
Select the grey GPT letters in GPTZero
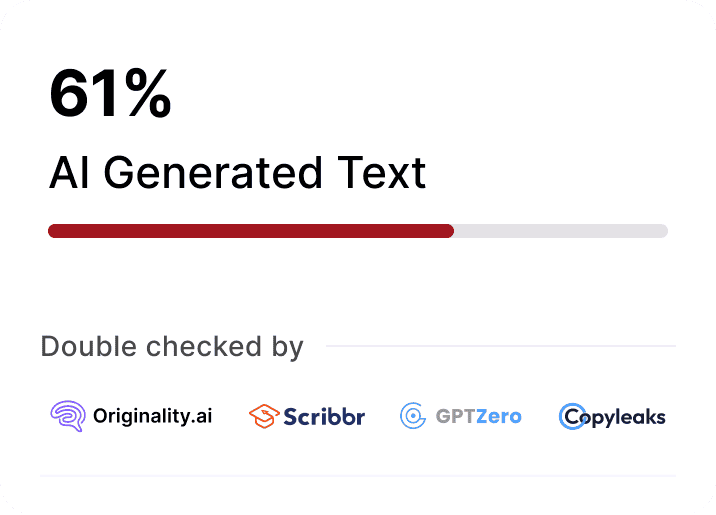(455, 416)
